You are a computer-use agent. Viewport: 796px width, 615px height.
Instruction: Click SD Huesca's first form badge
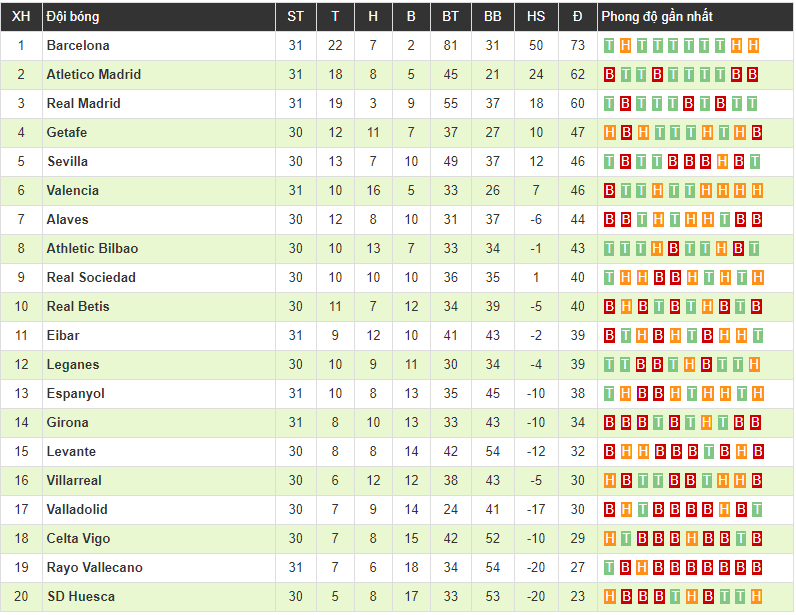[x=609, y=596]
